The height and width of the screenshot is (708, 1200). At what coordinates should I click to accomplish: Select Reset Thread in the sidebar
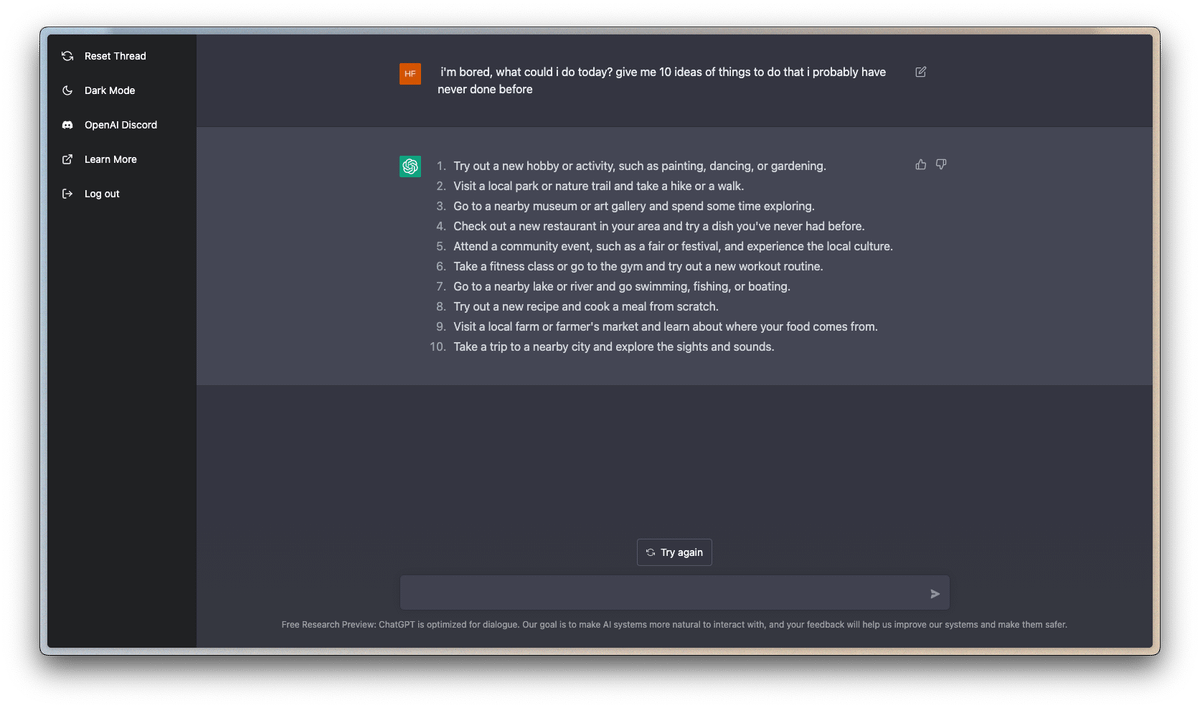pyautogui.click(x=115, y=56)
